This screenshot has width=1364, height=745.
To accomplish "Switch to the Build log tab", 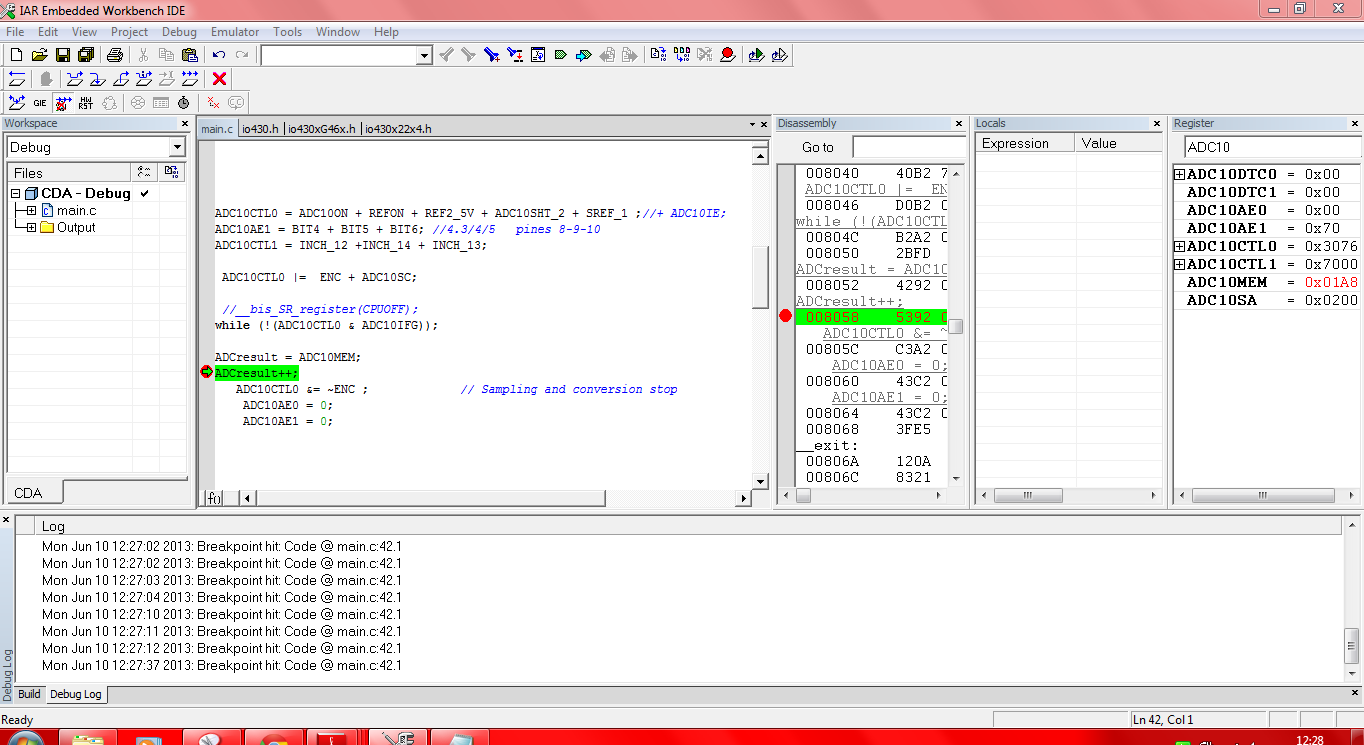I will tap(28, 694).
